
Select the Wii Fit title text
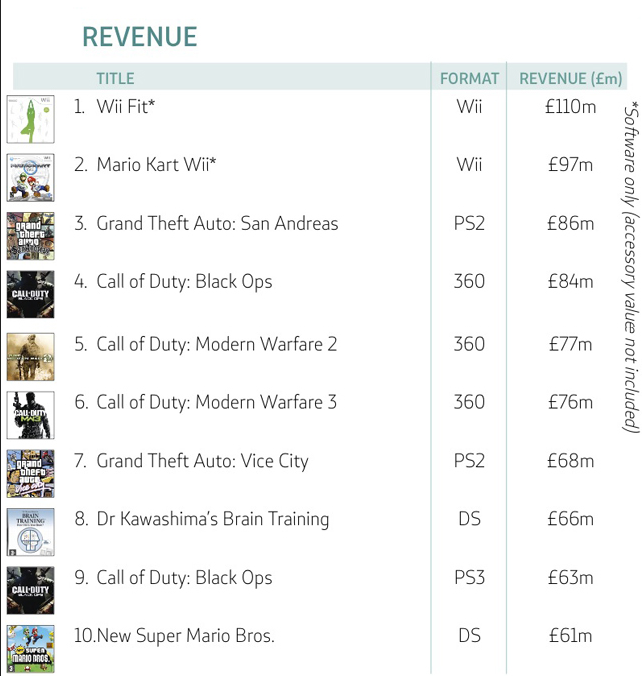(x=126, y=106)
